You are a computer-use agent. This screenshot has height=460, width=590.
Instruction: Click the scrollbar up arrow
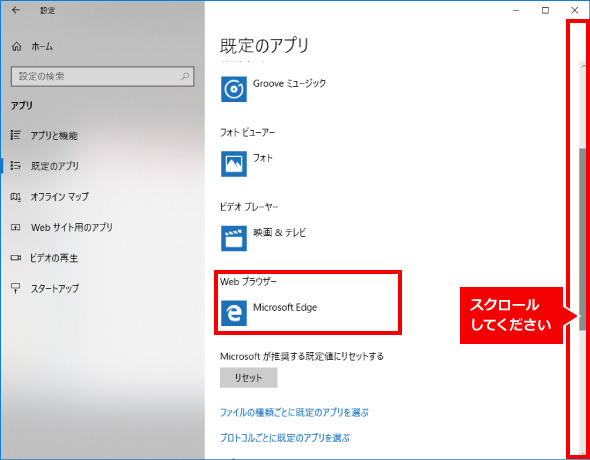tap(583, 66)
